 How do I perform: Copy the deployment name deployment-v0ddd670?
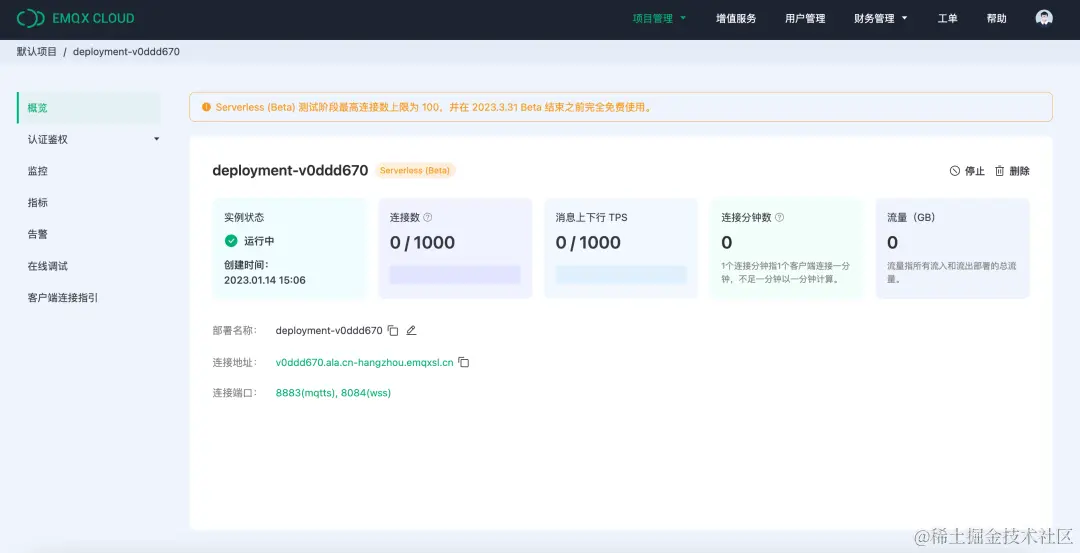(x=393, y=331)
